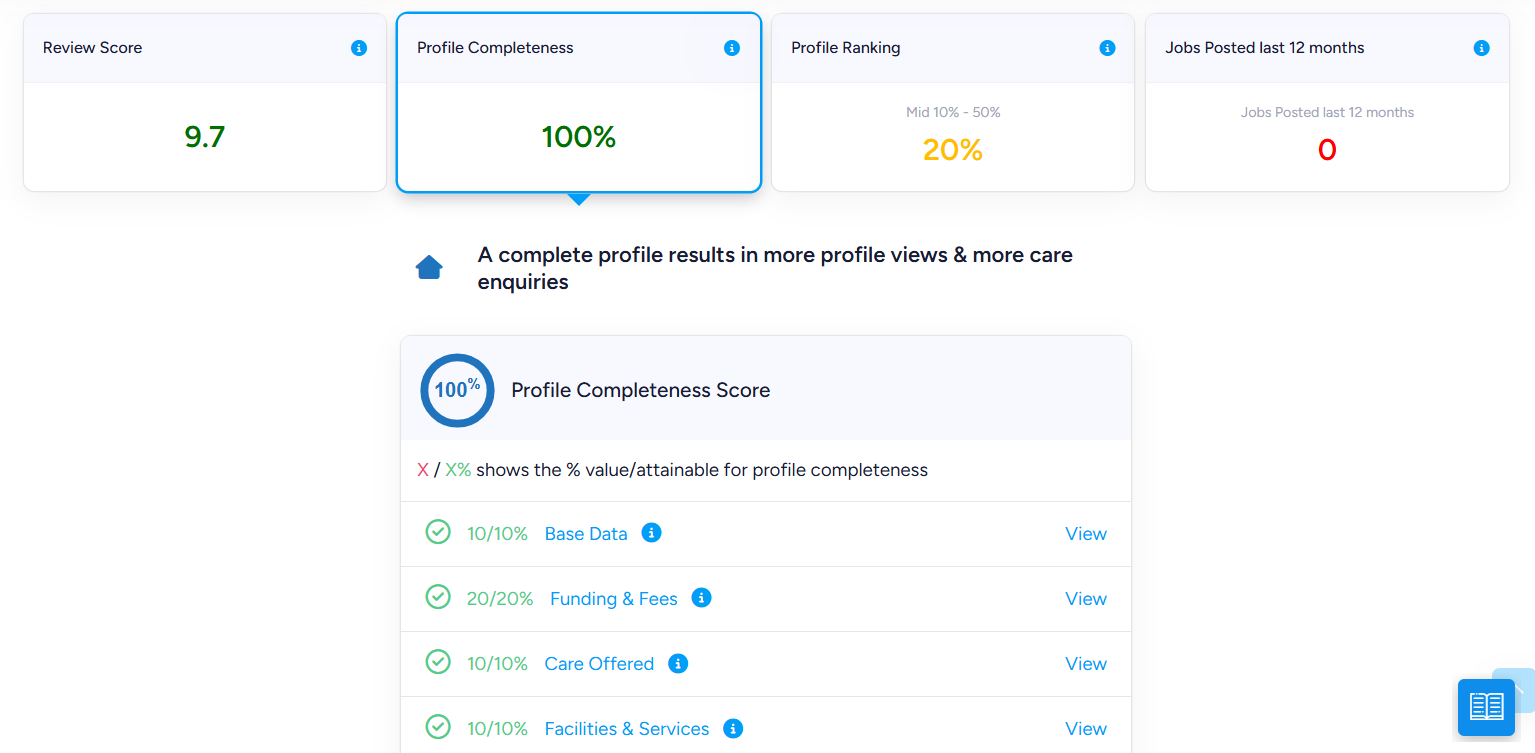Screen dimensions: 1535x753
Task: Click the 100% completeness progress circle
Action: (x=457, y=390)
